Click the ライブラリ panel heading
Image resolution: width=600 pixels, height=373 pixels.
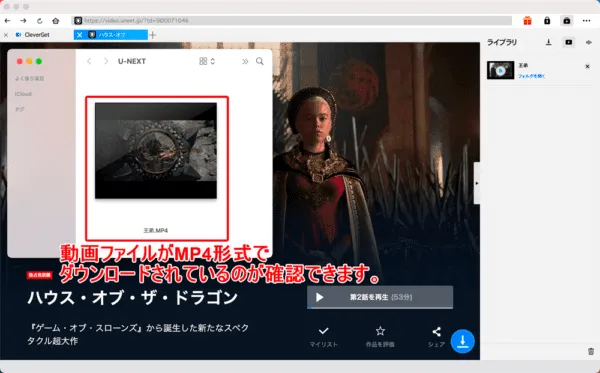point(502,42)
